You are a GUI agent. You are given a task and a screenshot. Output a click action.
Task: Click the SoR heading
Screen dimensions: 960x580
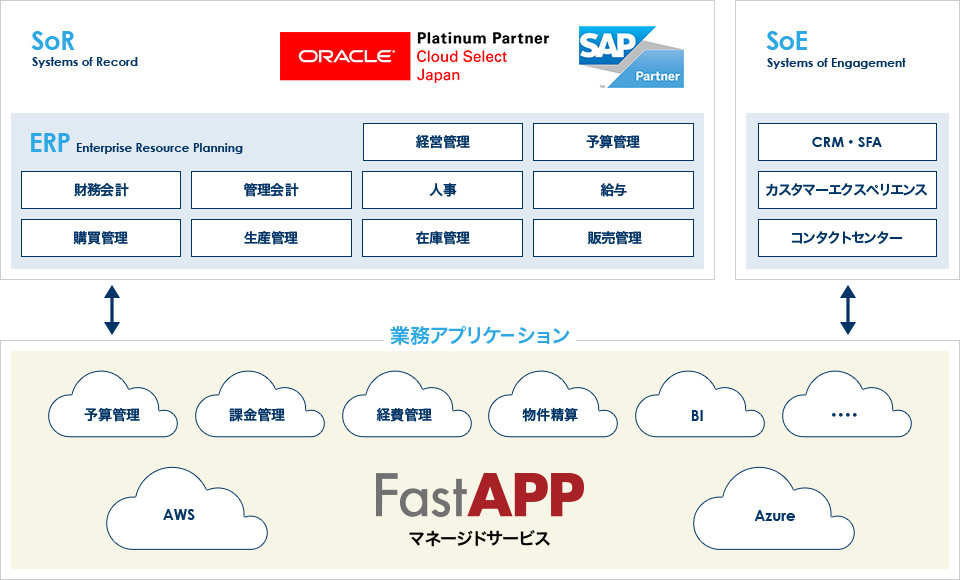pos(53,41)
